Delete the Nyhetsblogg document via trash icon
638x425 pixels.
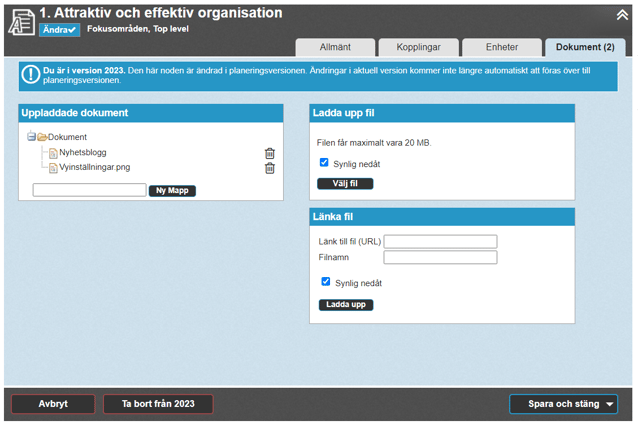(x=270, y=153)
